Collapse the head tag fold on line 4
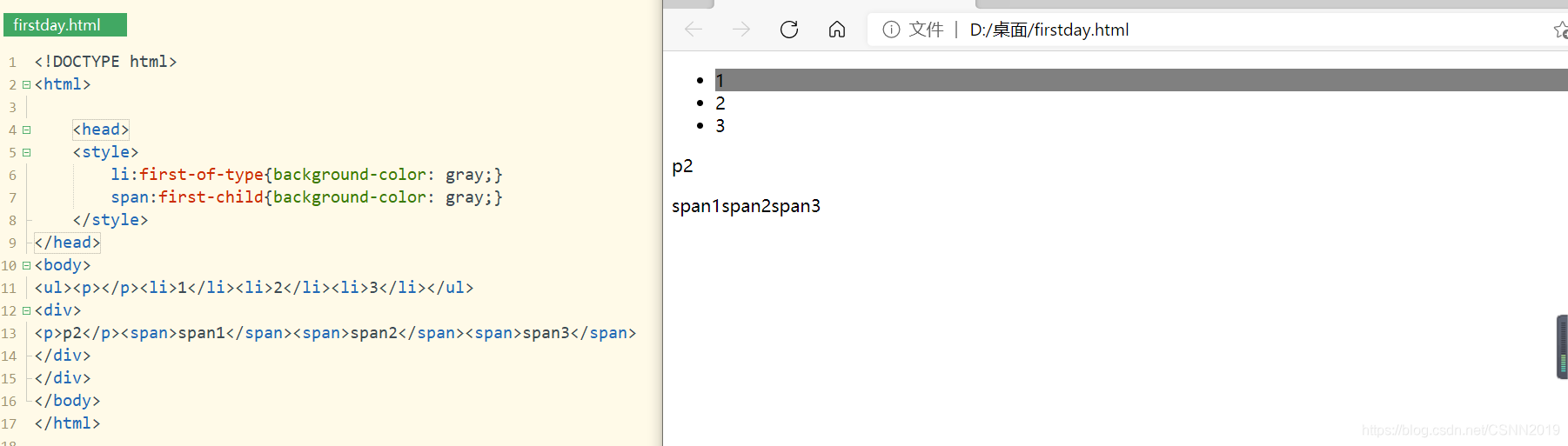Image resolution: width=1568 pixels, height=446 pixels. point(26,130)
